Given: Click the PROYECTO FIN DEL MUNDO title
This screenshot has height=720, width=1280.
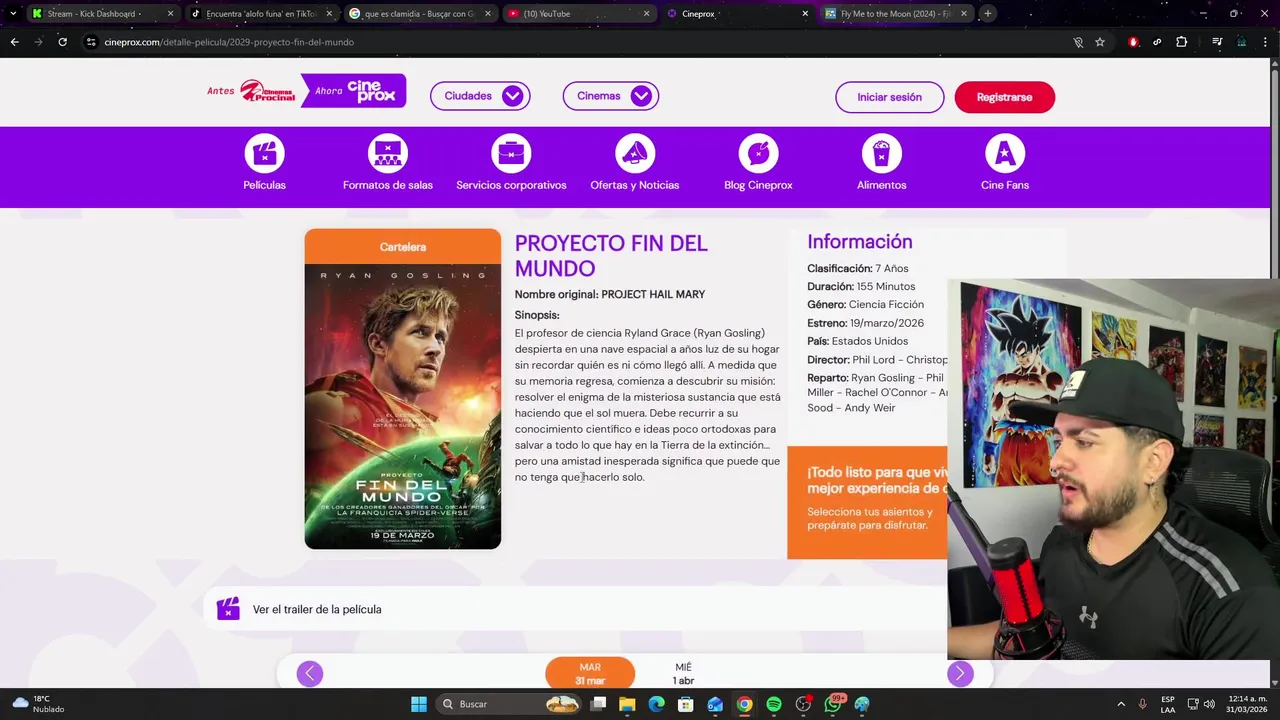Looking at the screenshot, I should click(611, 255).
